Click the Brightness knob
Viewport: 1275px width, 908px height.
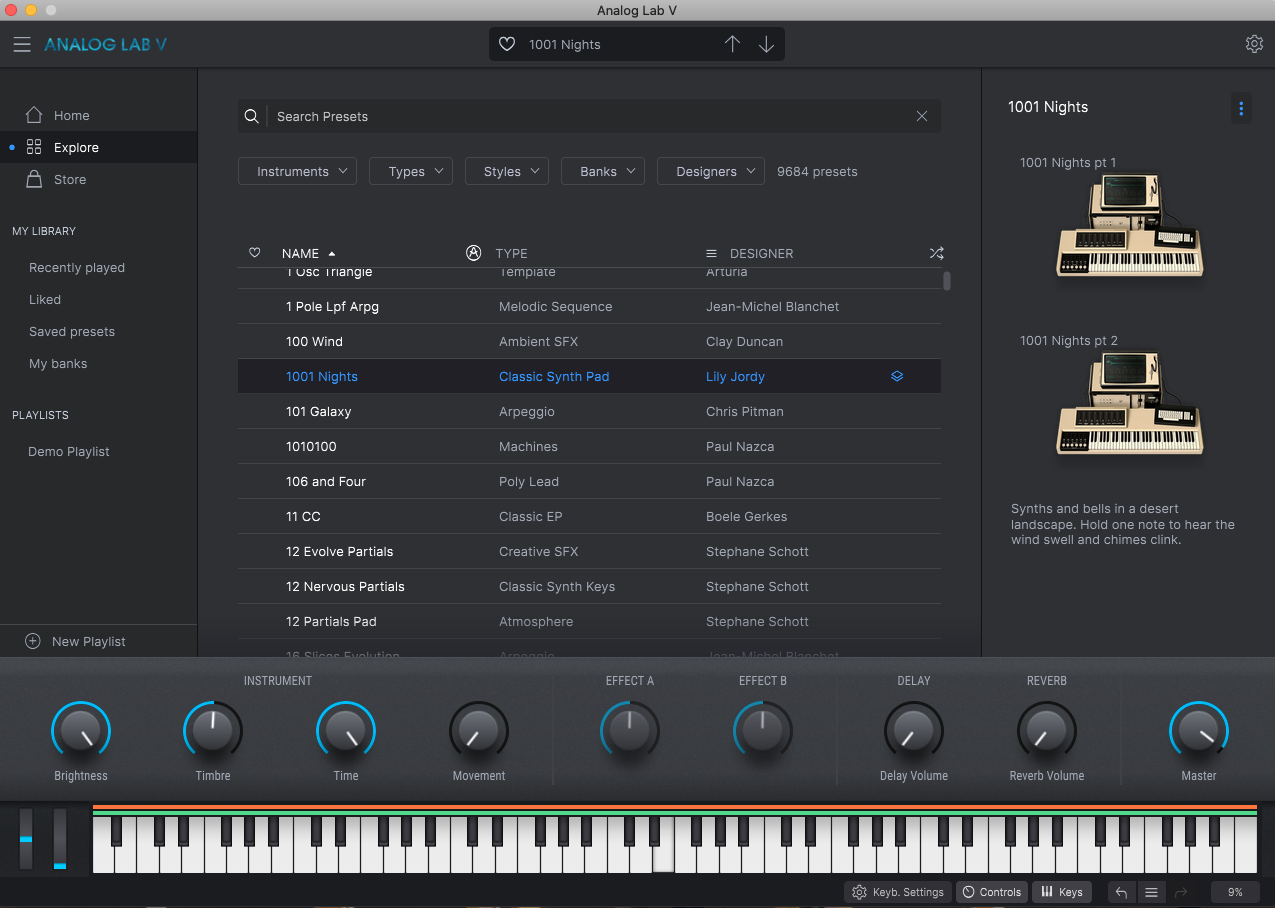click(81, 732)
